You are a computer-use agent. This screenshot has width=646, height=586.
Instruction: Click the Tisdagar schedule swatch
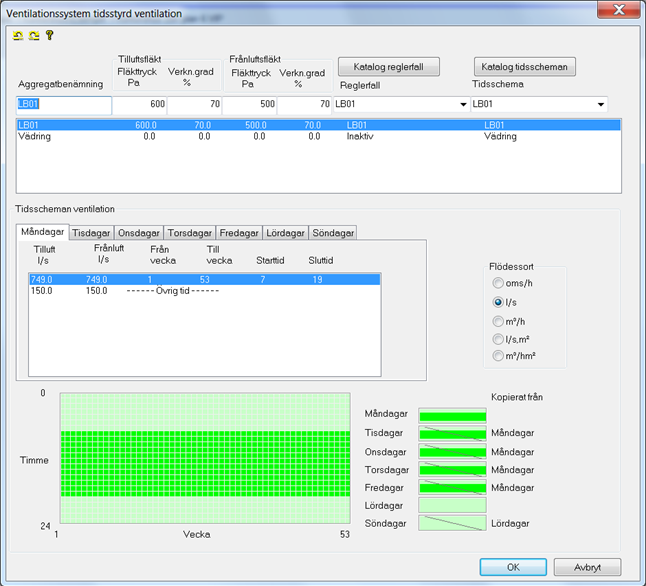pyautogui.click(x=452, y=434)
